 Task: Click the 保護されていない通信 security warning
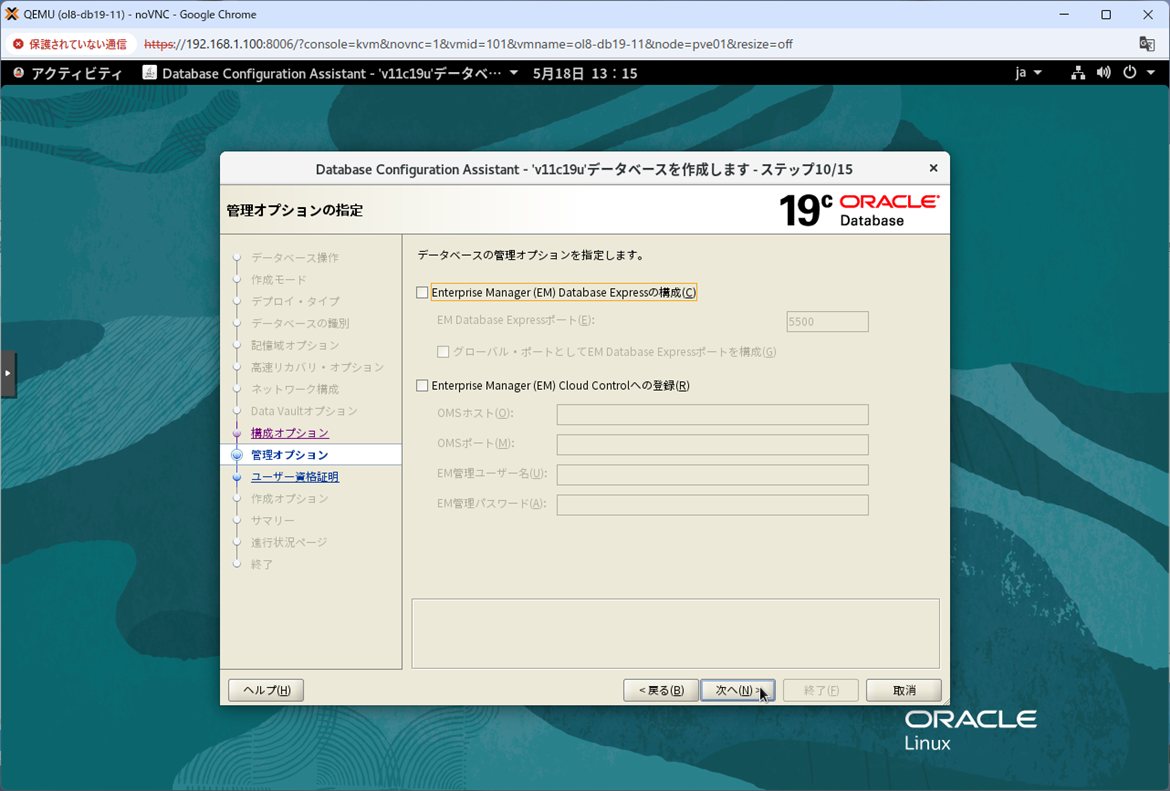coord(71,44)
